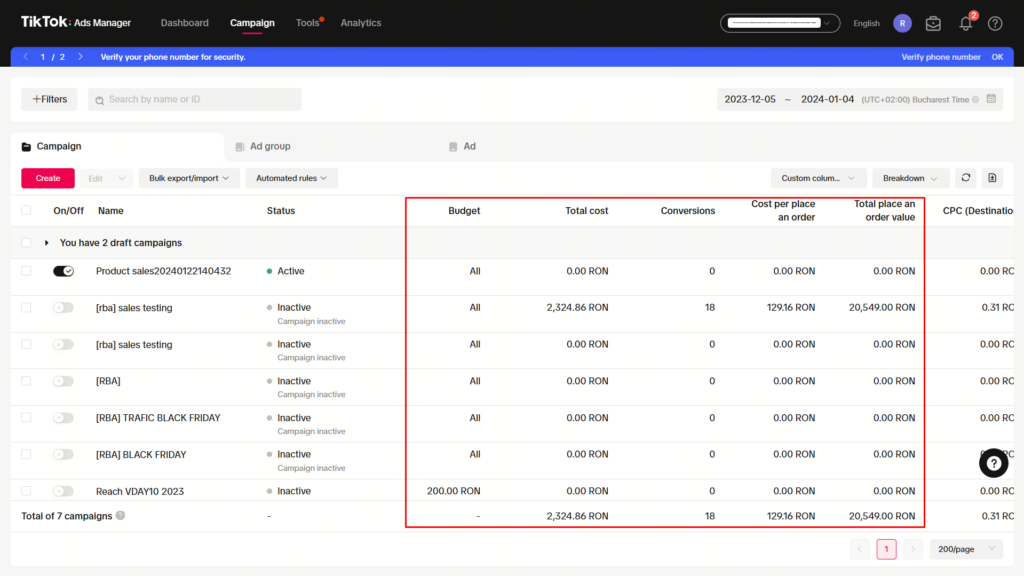
Task: Toggle off Product sales20240122140432 campaign
Action: 63,271
